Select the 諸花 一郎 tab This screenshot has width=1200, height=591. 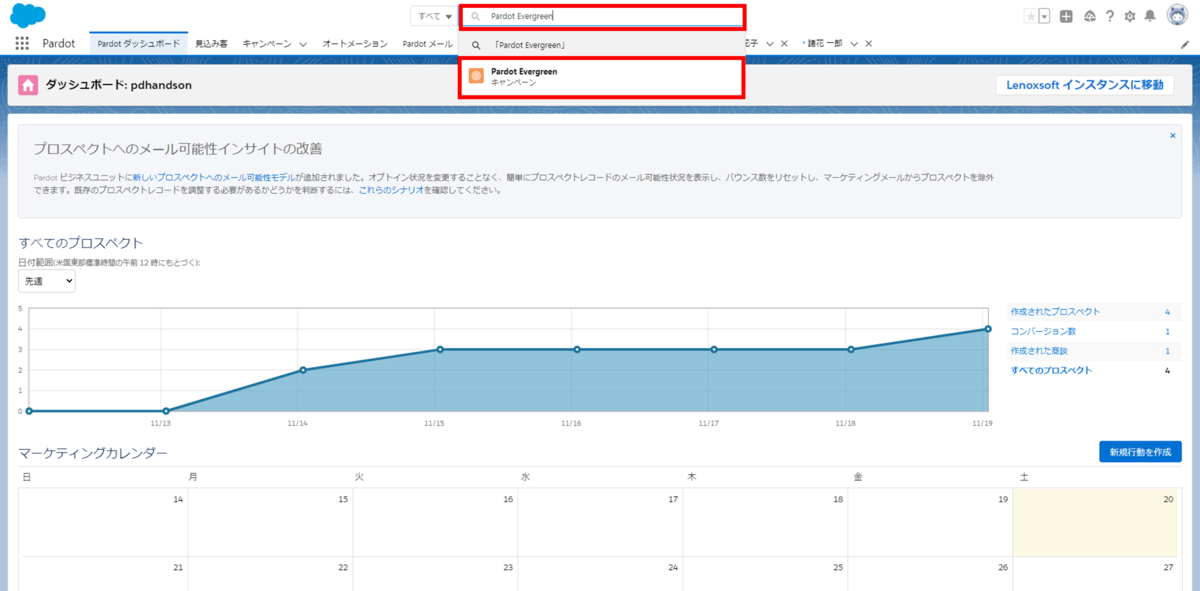[x=824, y=44]
